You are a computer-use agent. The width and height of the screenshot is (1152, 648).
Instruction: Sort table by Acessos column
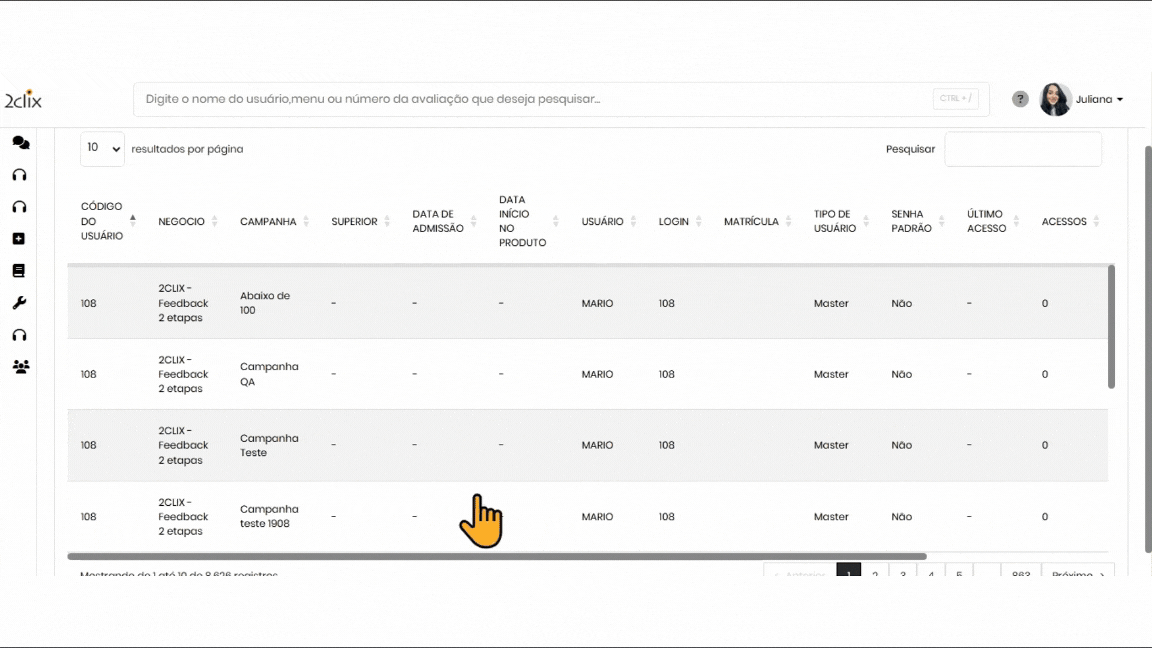point(1064,222)
